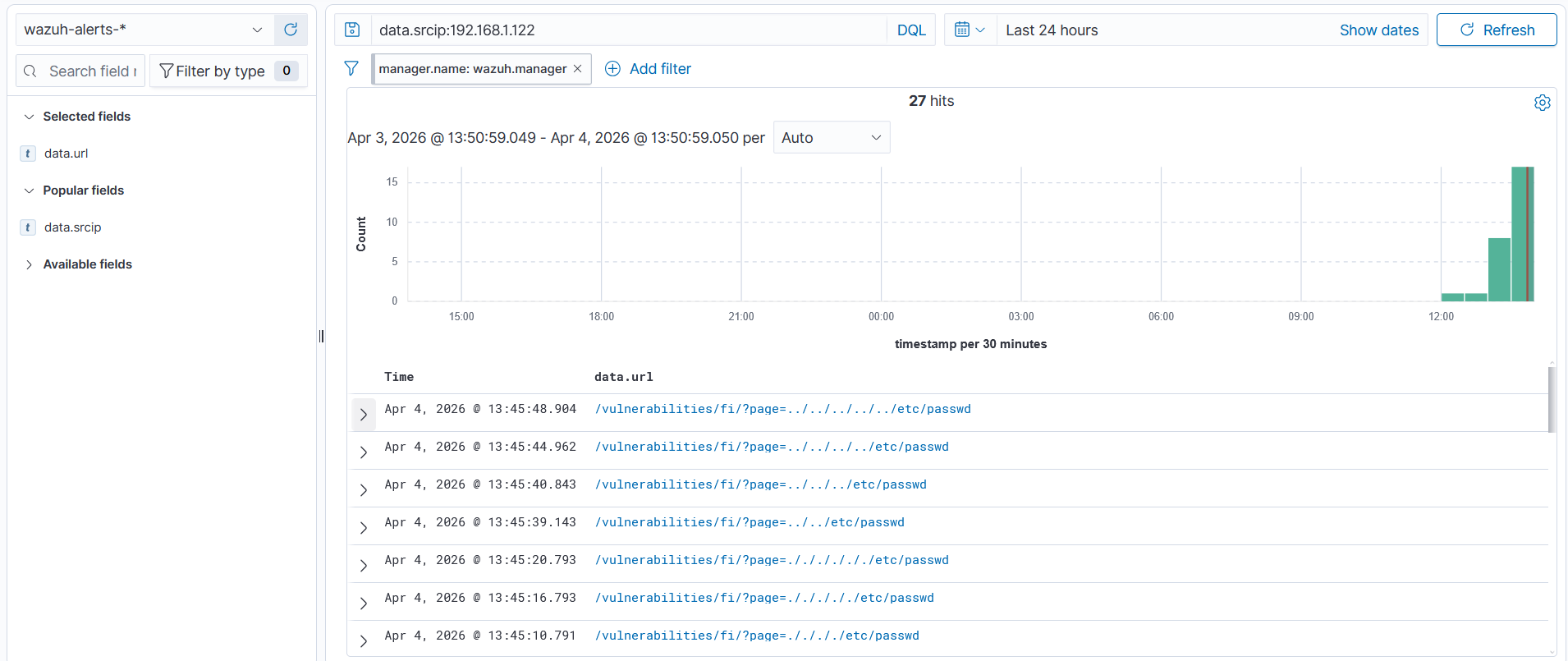
Task: Collapse the Popular fields section
Action: pyautogui.click(x=29, y=190)
